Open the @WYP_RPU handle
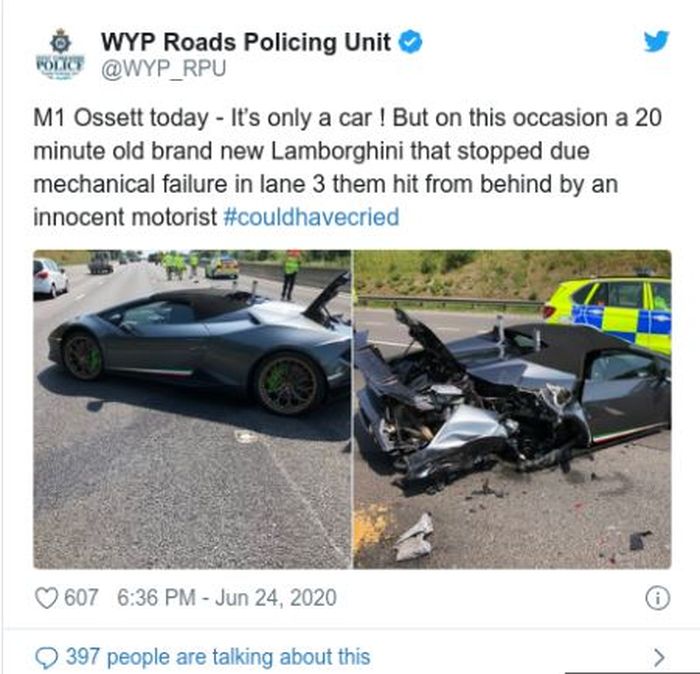 (163, 69)
